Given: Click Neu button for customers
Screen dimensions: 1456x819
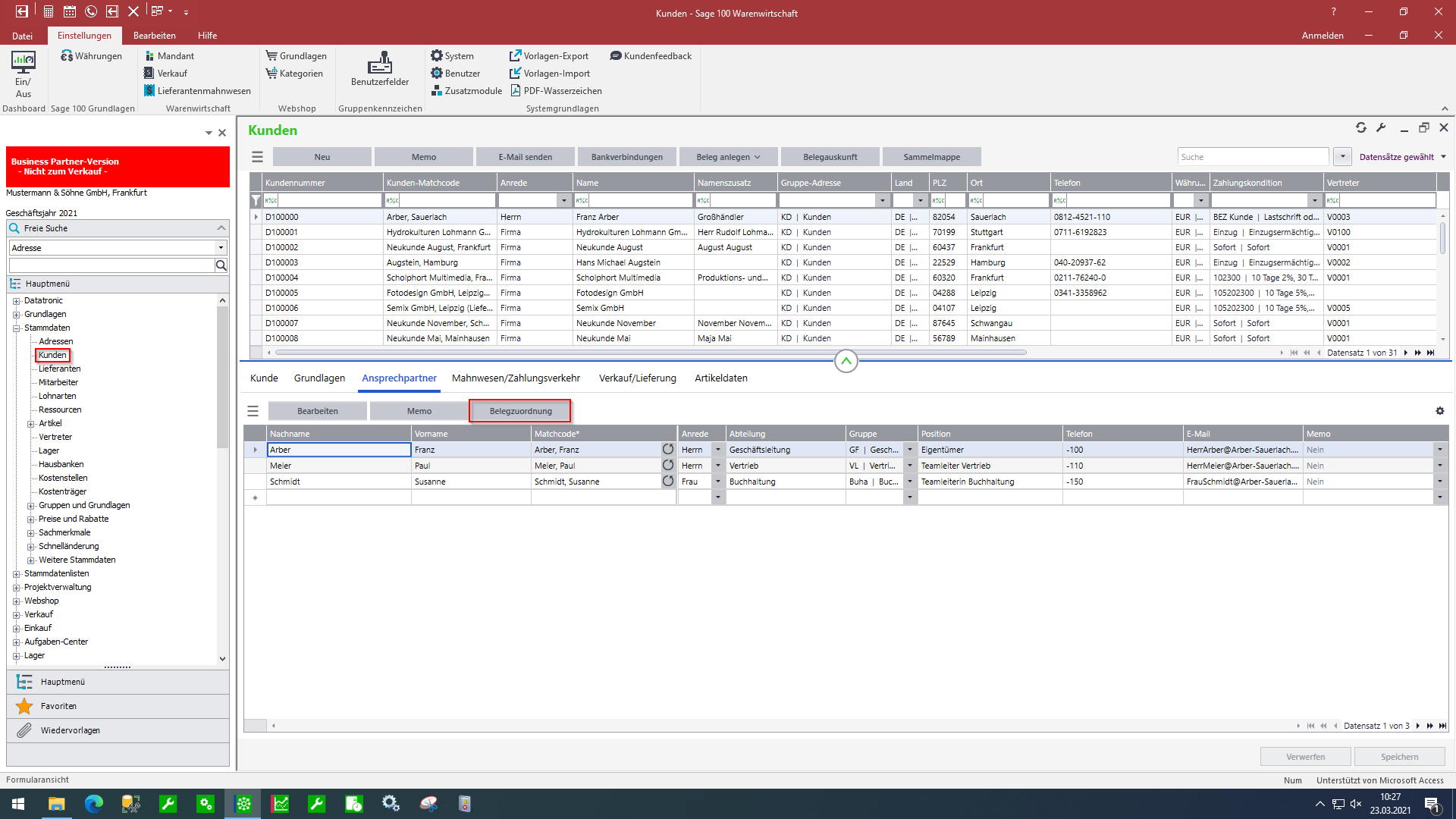Looking at the screenshot, I should pos(322,157).
